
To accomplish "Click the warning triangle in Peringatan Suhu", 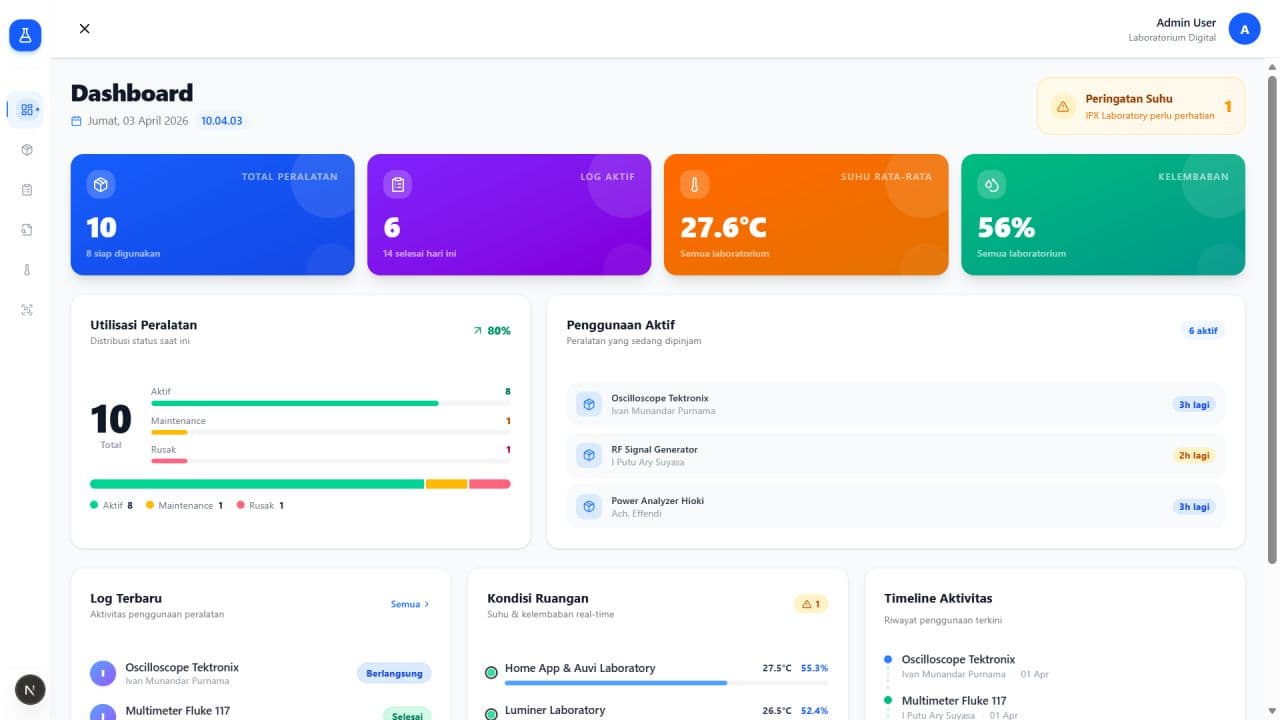I will click(1063, 106).
